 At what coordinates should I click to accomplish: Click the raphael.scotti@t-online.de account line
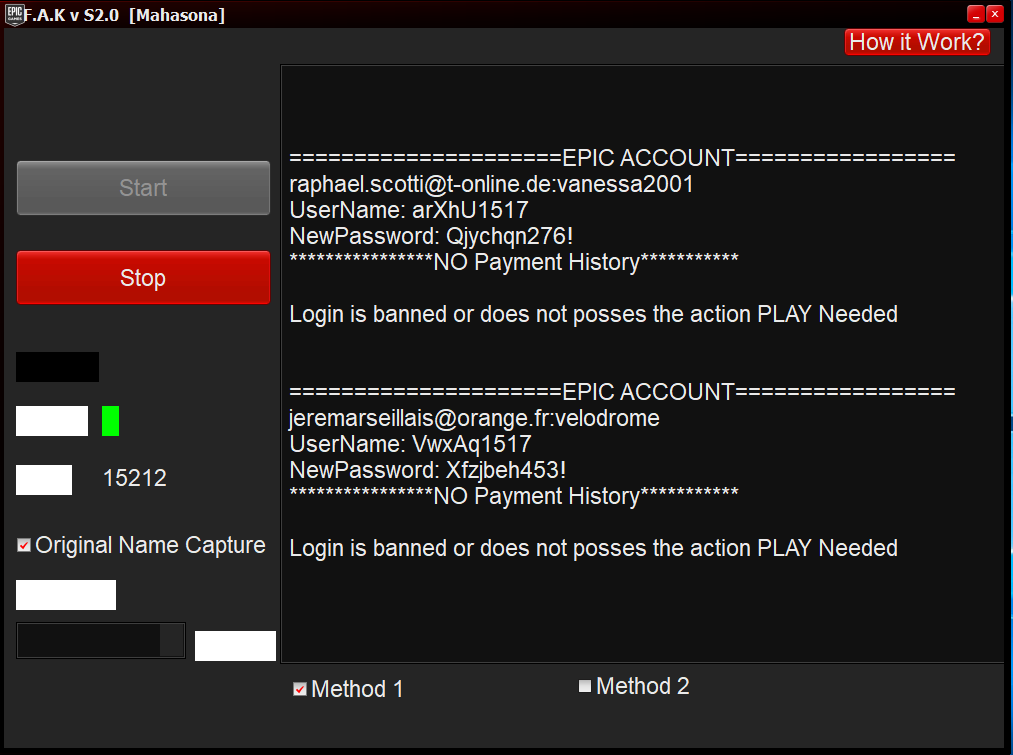[491, 185]
